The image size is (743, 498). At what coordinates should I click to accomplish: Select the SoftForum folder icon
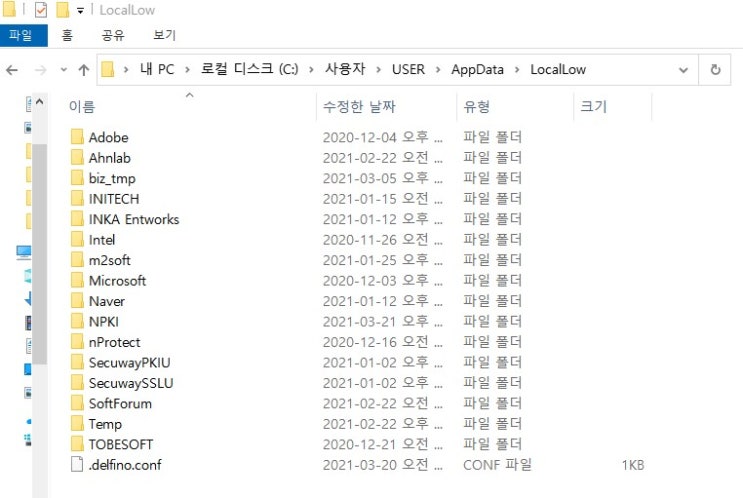pos(77,403)
